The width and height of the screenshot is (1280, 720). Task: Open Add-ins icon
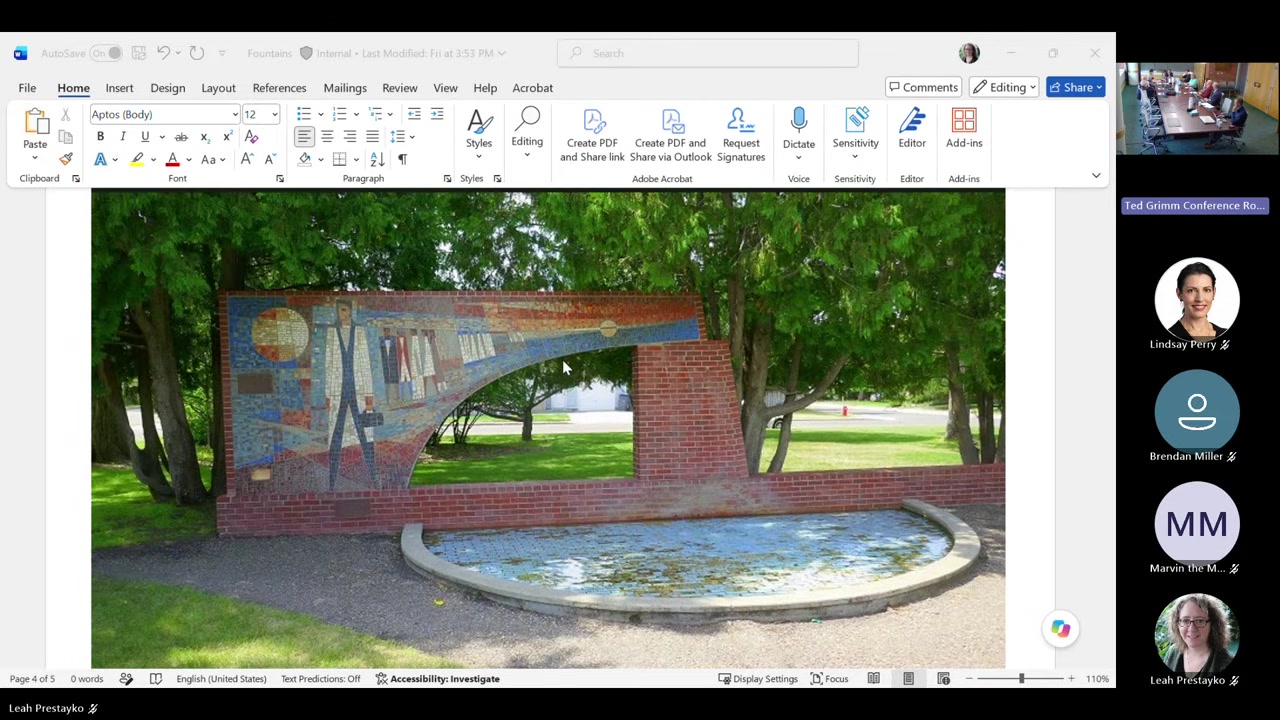964,121
